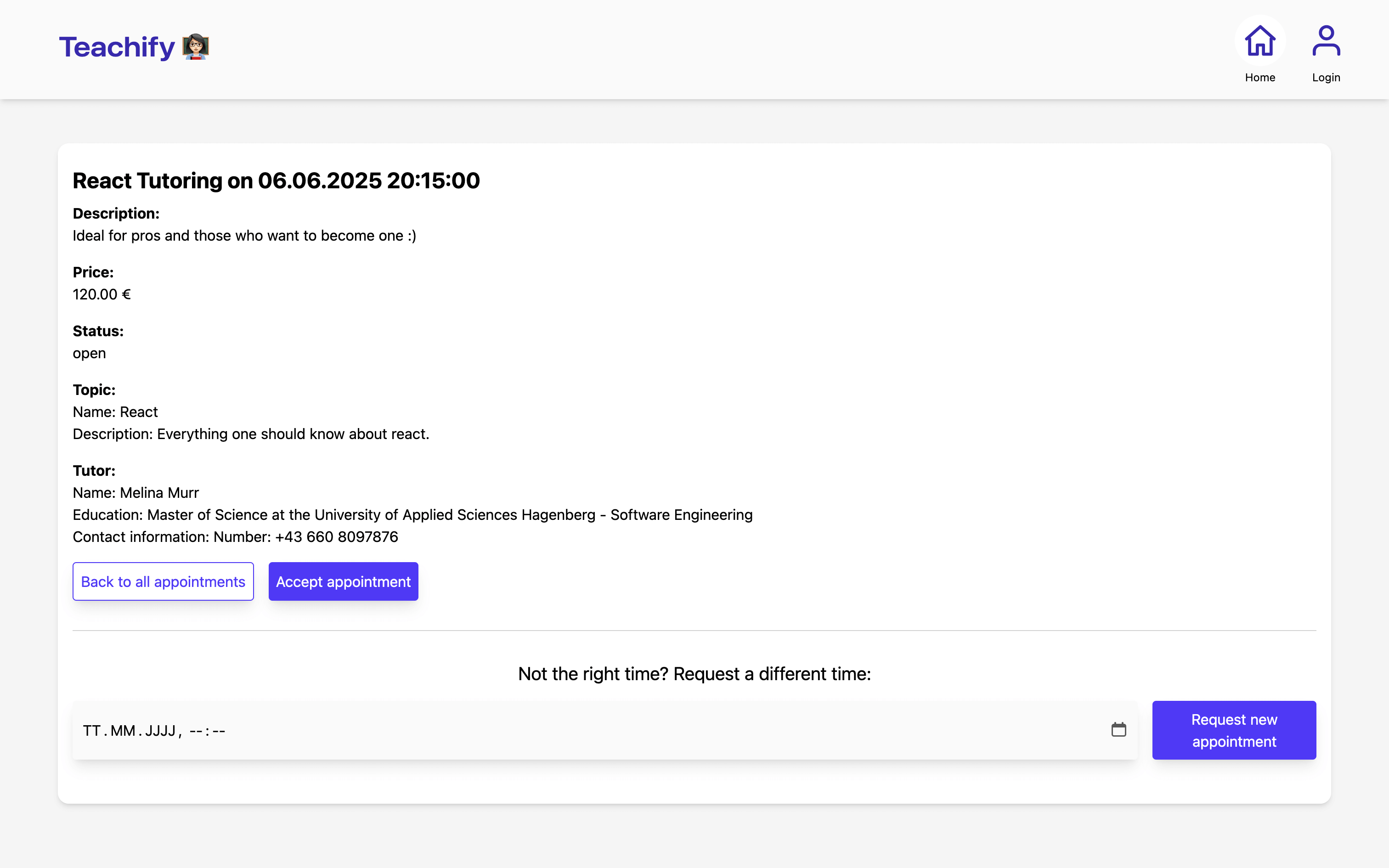The width and height of the screenshot is (1389, 868).
Task: Select the Login label in navigation
Action: (1326, 78)
